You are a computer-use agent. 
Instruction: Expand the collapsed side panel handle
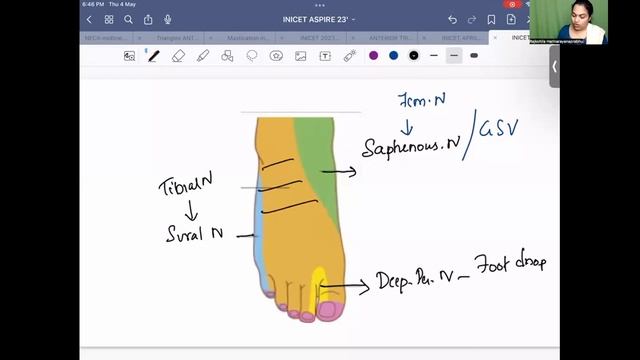[554, 67]
